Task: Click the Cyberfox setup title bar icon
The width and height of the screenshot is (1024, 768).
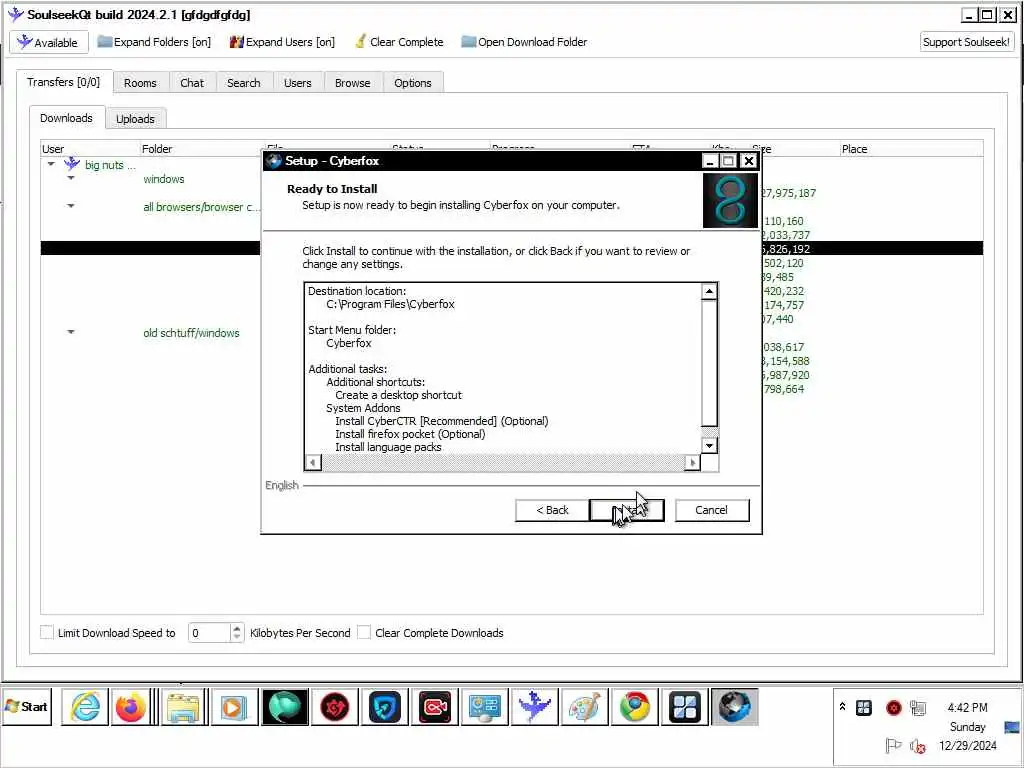Action: [x=274, y=161]
